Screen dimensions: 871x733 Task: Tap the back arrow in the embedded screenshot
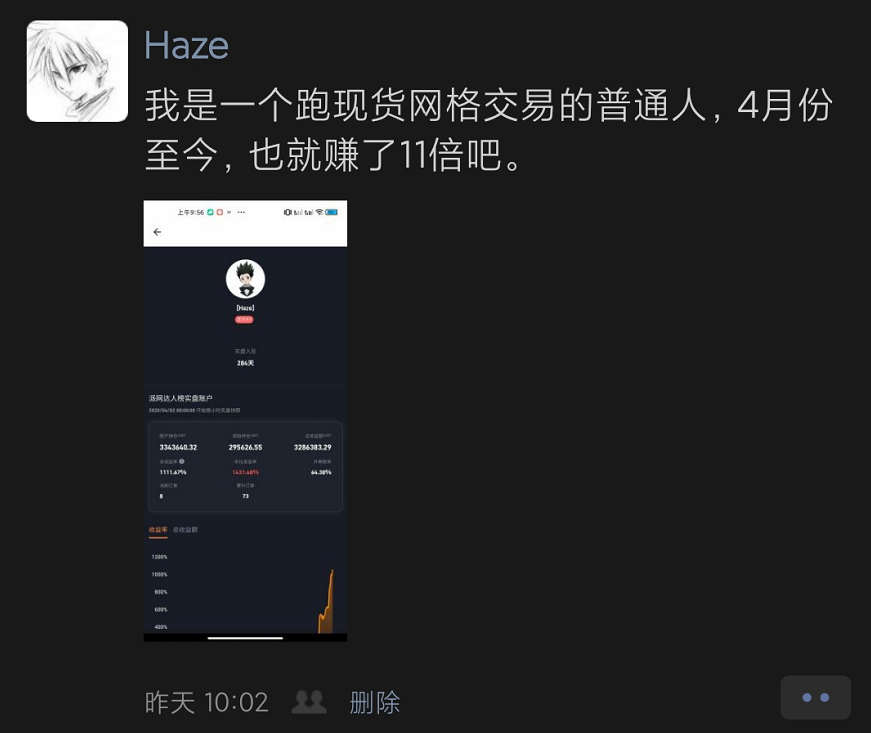[x=157, y=232]
